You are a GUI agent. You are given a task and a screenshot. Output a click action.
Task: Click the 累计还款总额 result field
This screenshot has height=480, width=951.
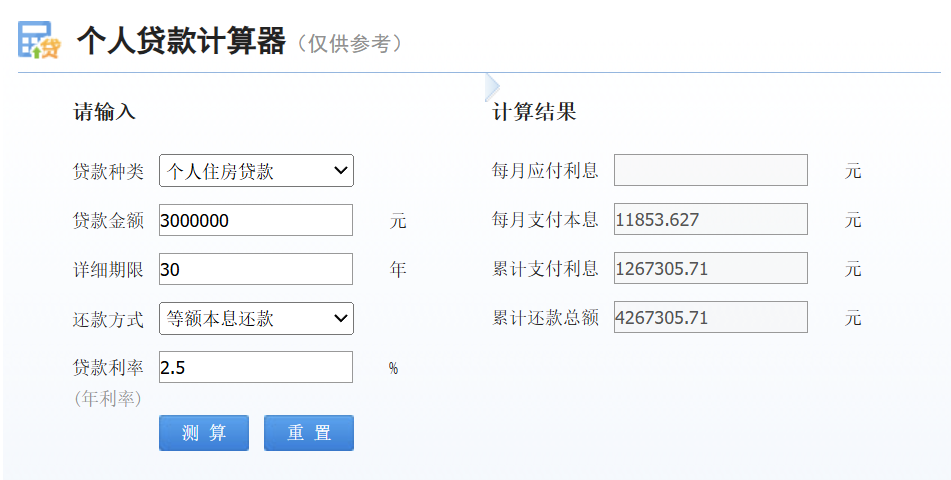click(x=710, y=317)
